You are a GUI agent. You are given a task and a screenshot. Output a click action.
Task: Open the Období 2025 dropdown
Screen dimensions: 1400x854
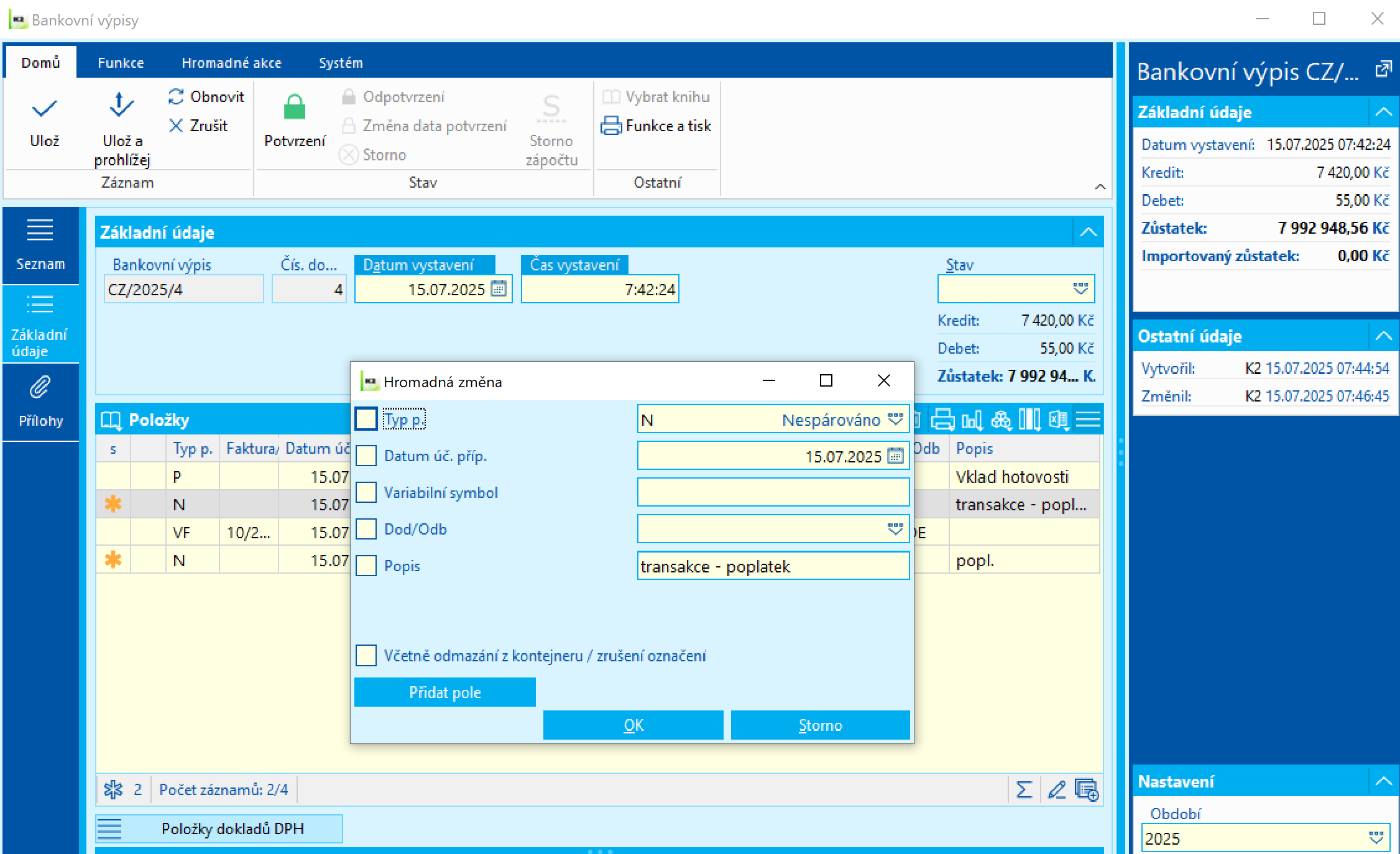coord(1376,838)
